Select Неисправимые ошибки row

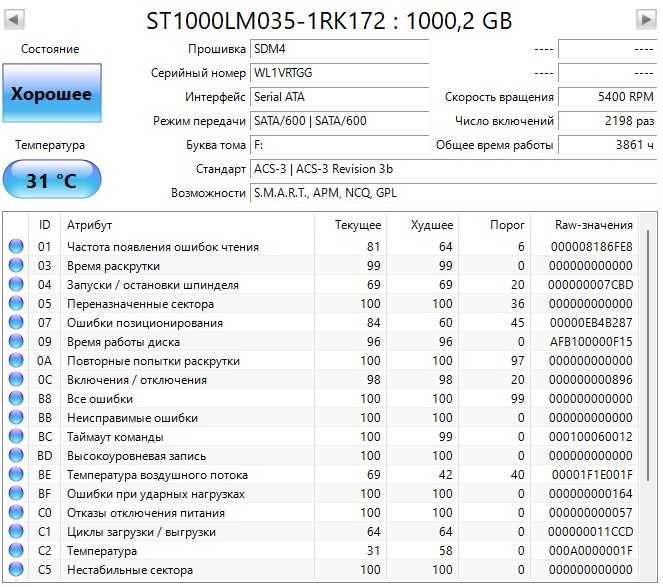click(321, 418)
